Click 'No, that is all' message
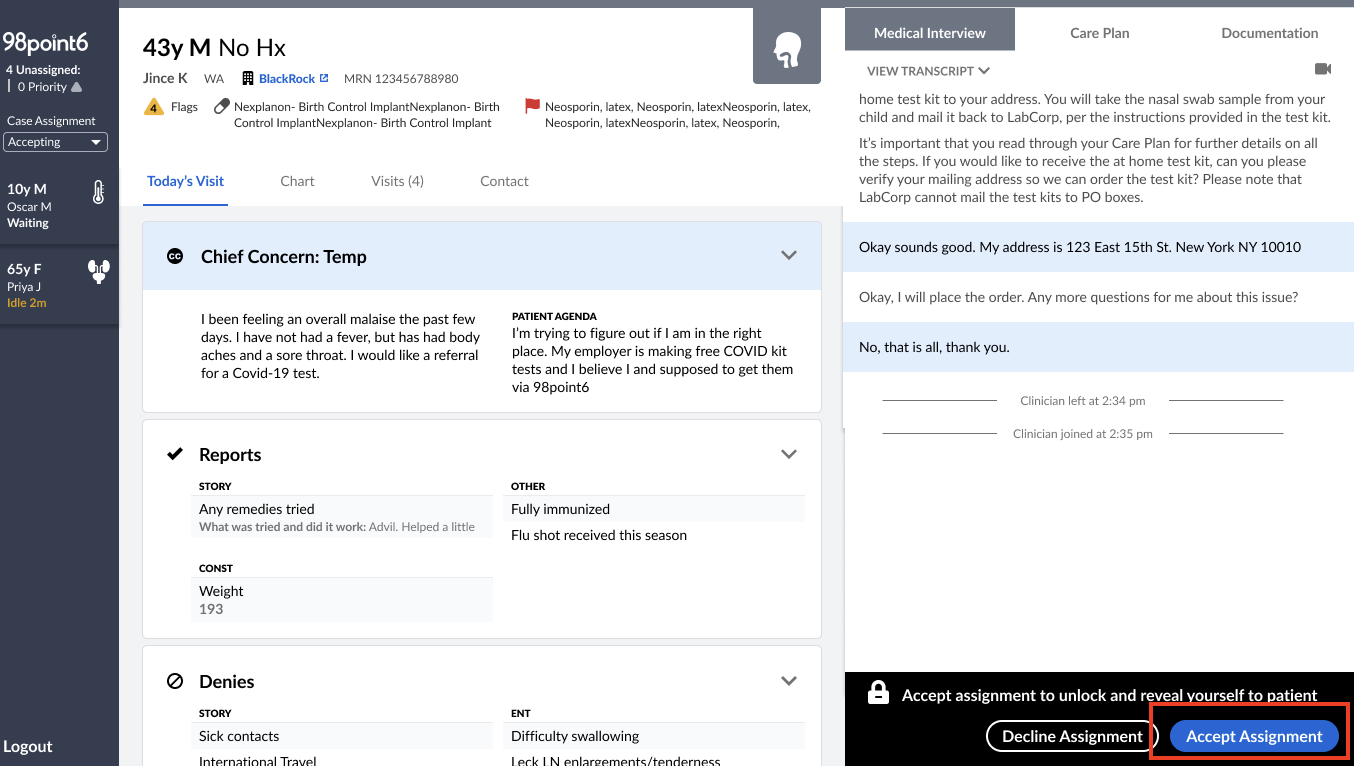 pos(1098,347)
